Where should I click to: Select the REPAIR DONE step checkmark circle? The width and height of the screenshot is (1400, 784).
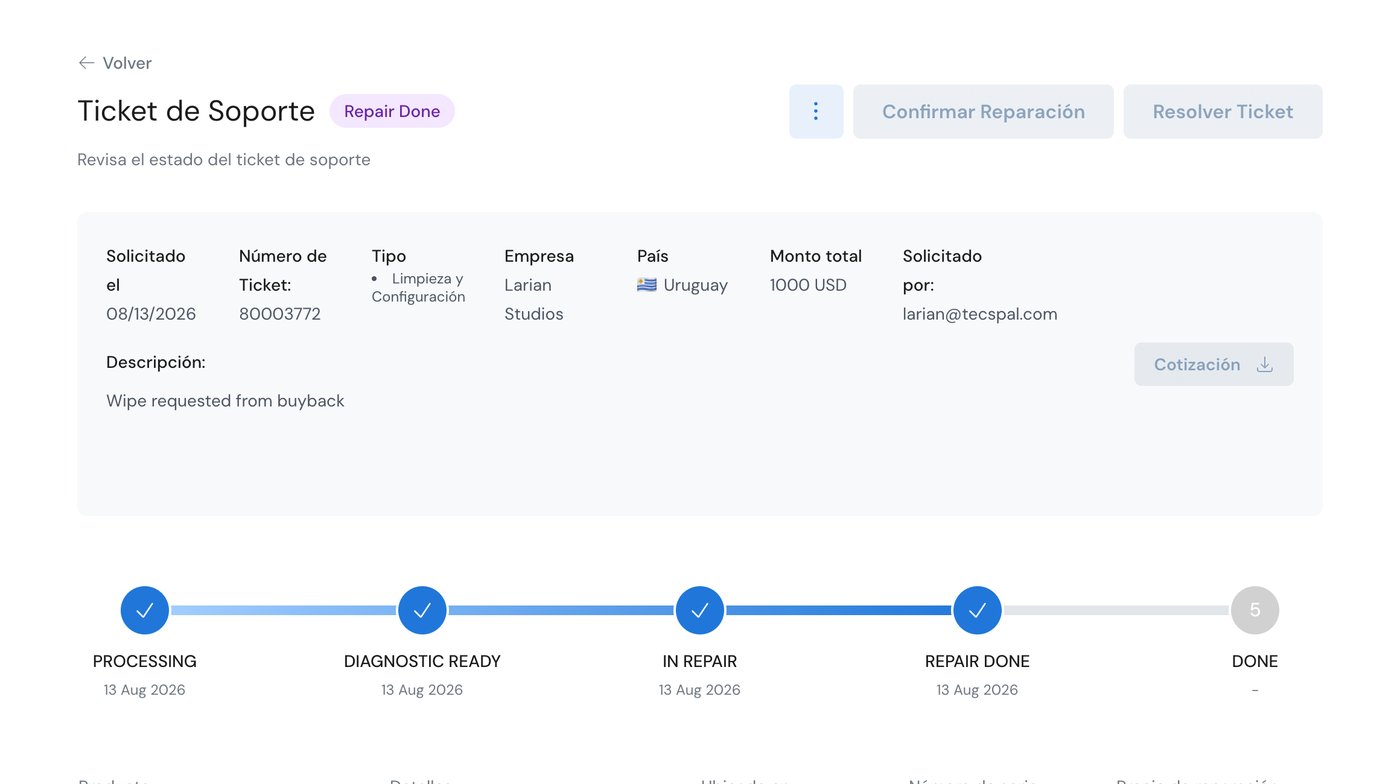tap(977, 610)
